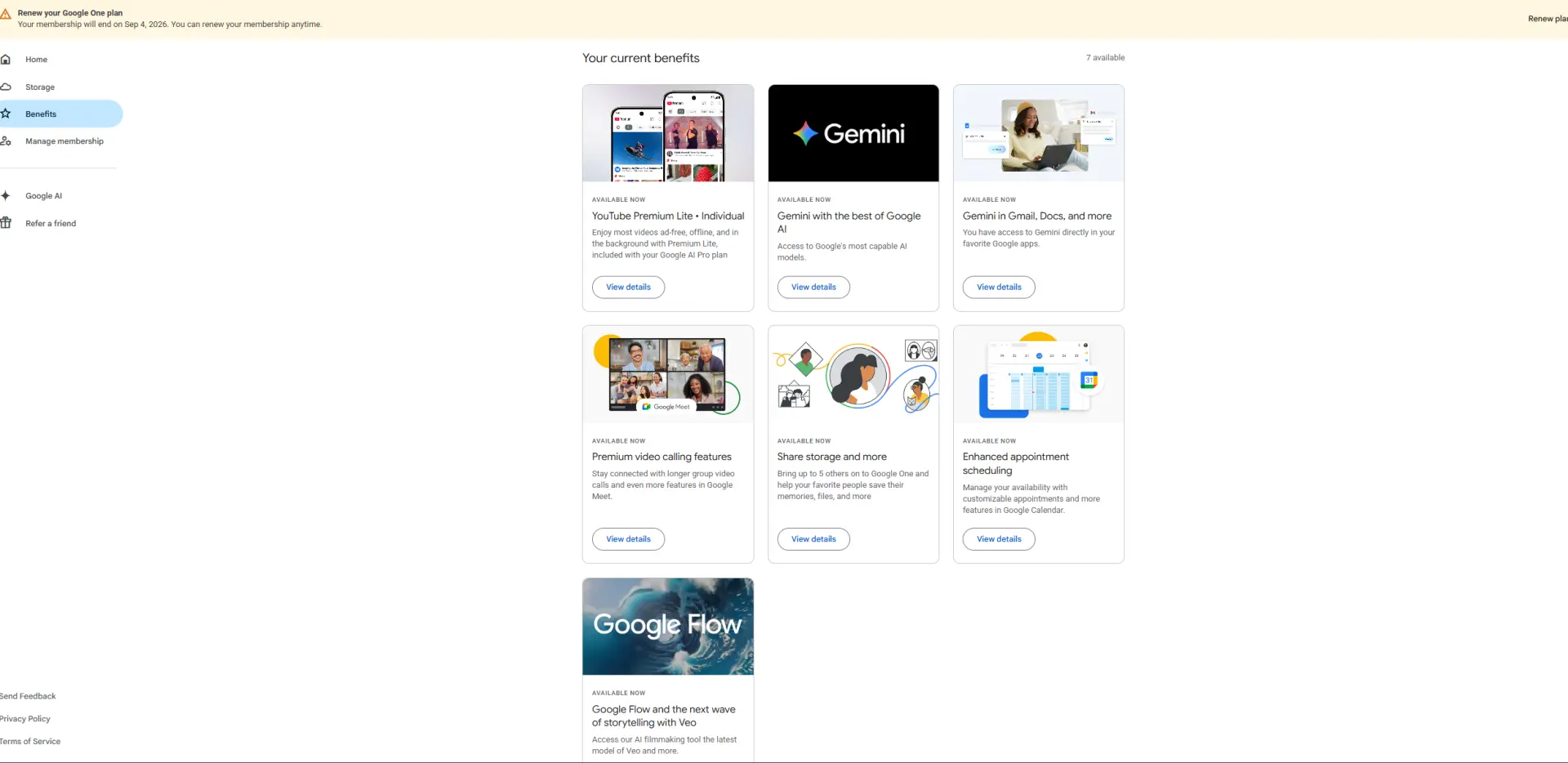
Task: Click the Share storage illustration
Action: [x=853, y=374]
